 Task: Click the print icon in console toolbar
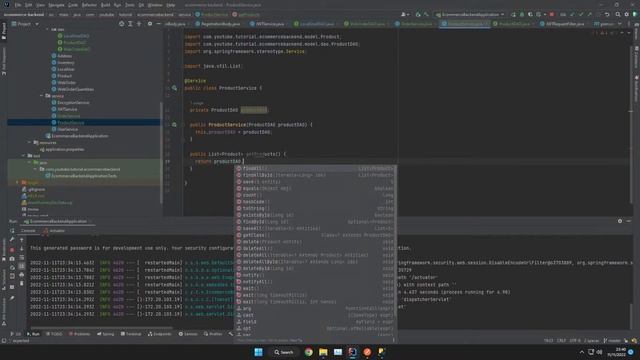[22, 275]
